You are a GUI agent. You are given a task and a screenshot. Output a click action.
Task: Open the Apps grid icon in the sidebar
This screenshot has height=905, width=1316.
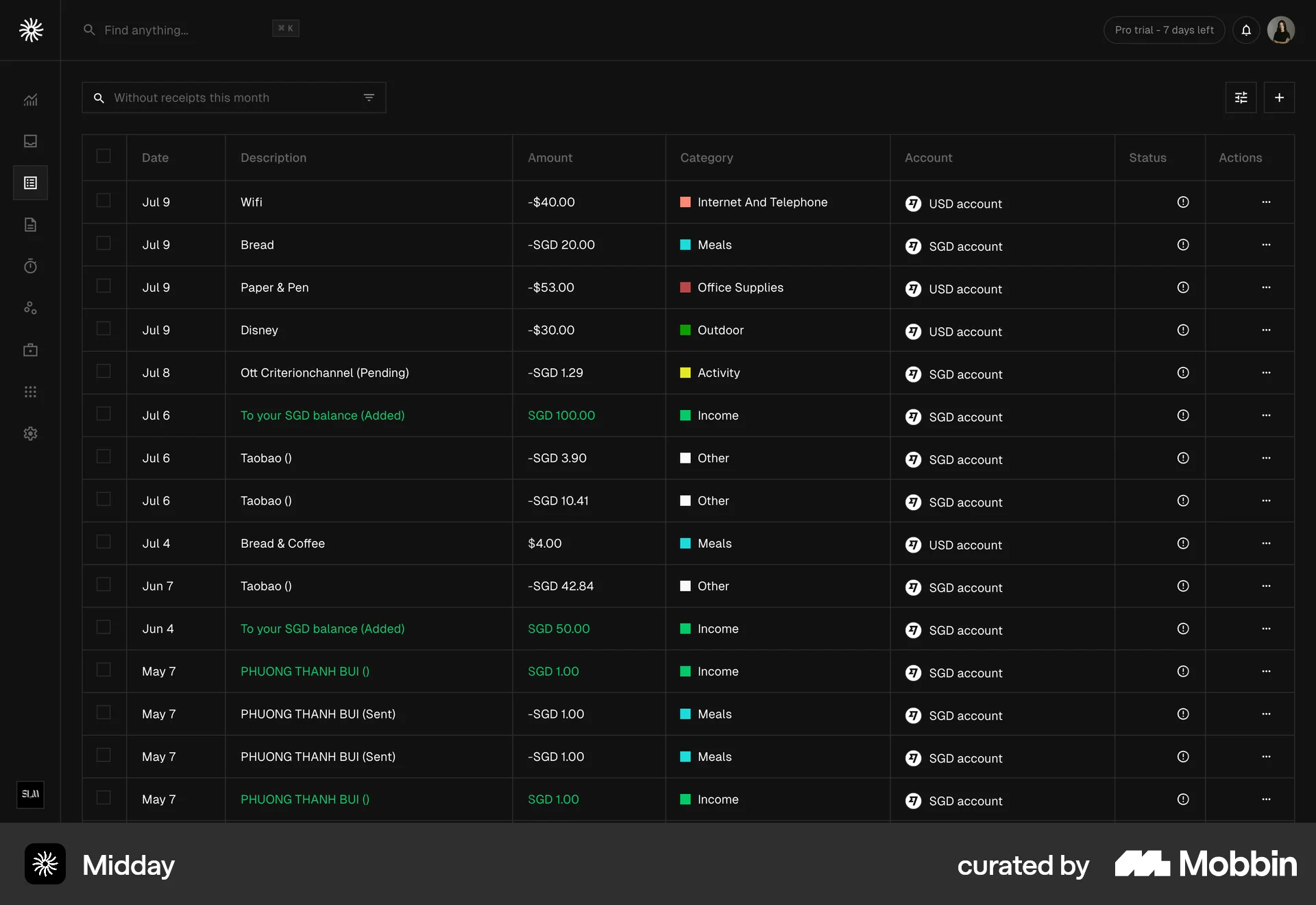[x=30, y=391]
